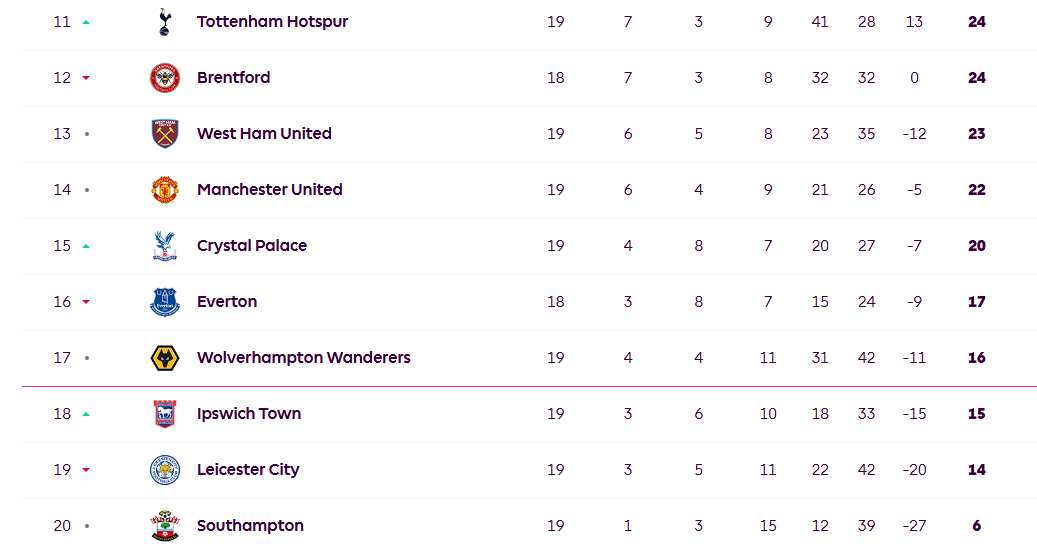Open the Crystal Palace team link

point(252,246)
